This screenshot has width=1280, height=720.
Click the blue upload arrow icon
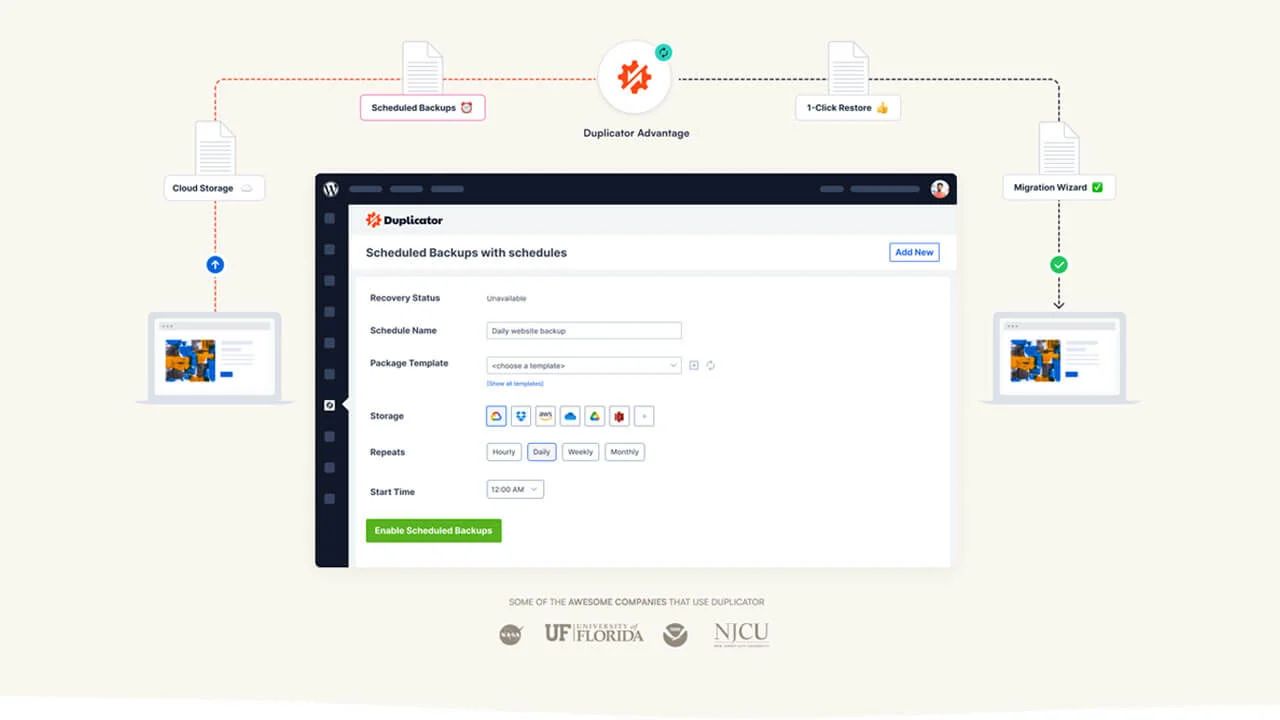click(x=215, y=265)
